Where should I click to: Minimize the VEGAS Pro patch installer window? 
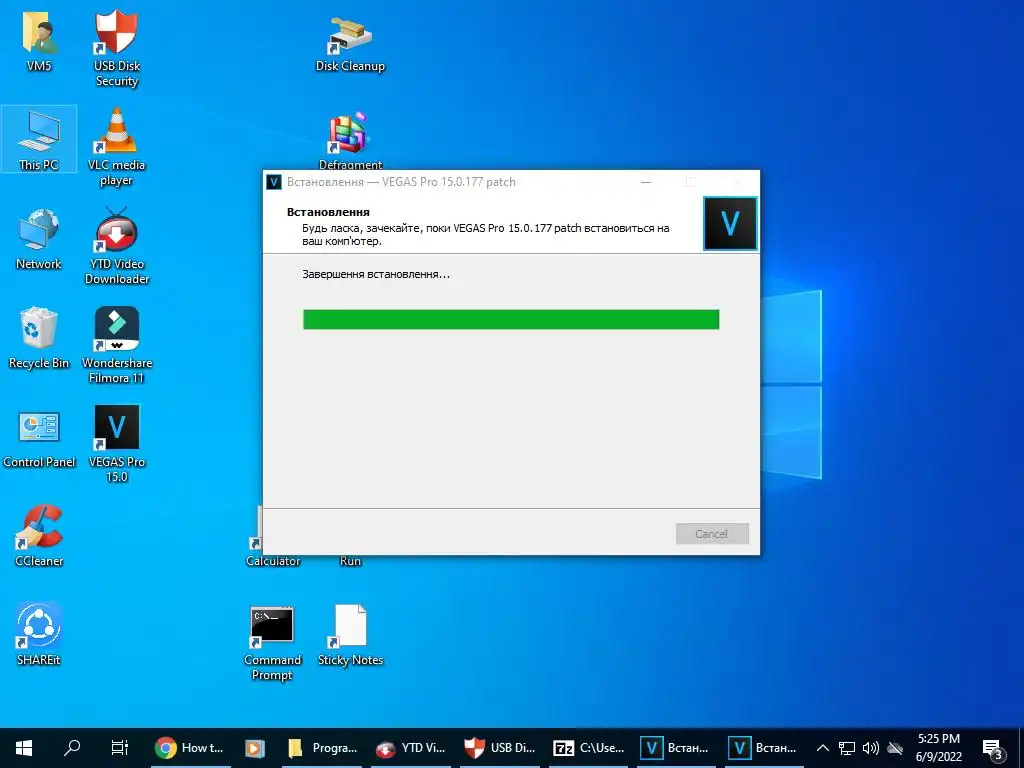pos(646,182)
